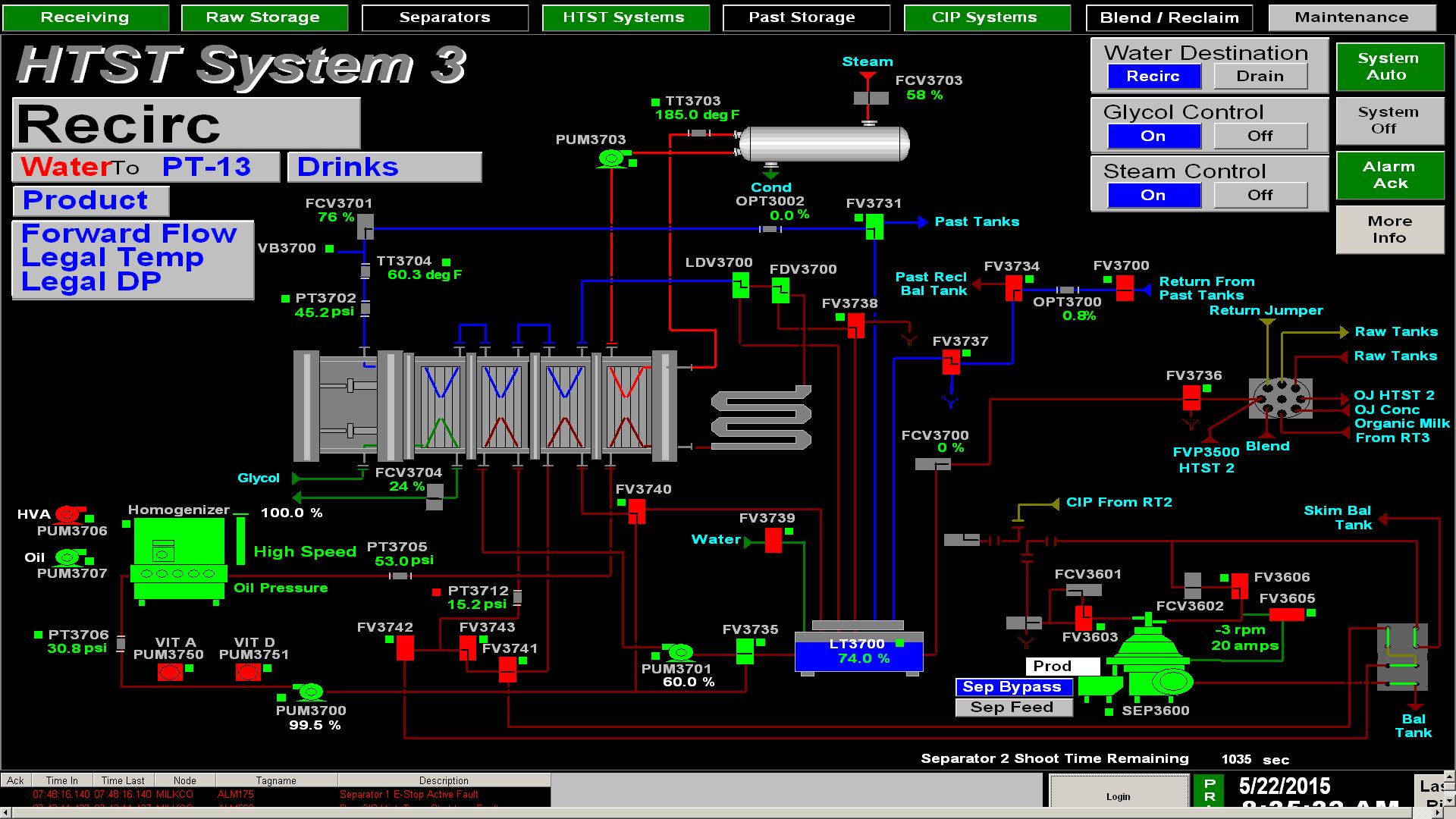Viewport: 1456px width, 819px height.
Task: Select flow diversion valve FDV3700
Action: (780, 290)
